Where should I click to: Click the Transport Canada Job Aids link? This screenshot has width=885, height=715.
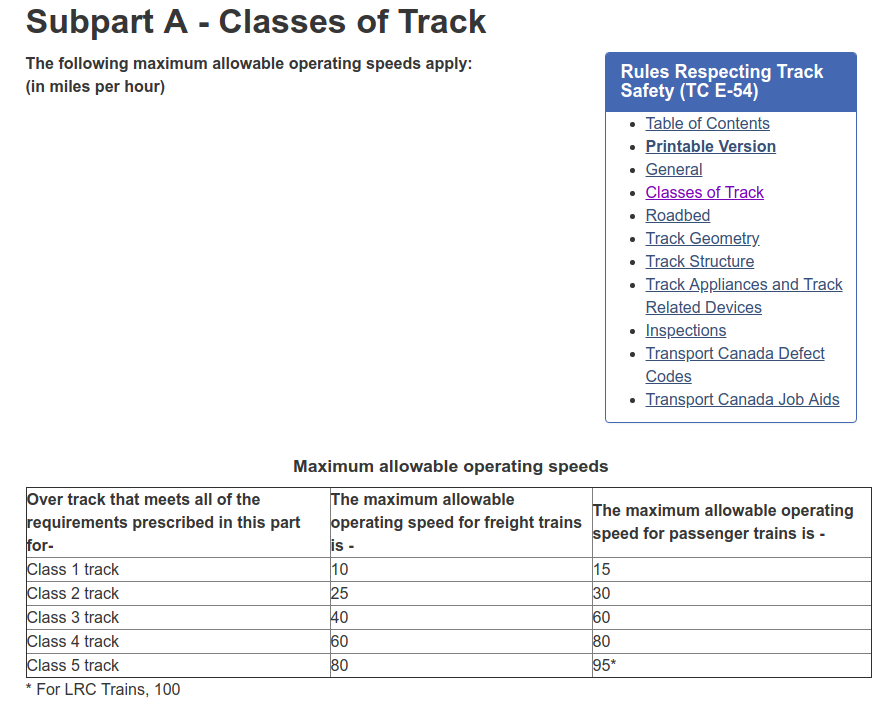pyautogui.click(x=742, y=400)
